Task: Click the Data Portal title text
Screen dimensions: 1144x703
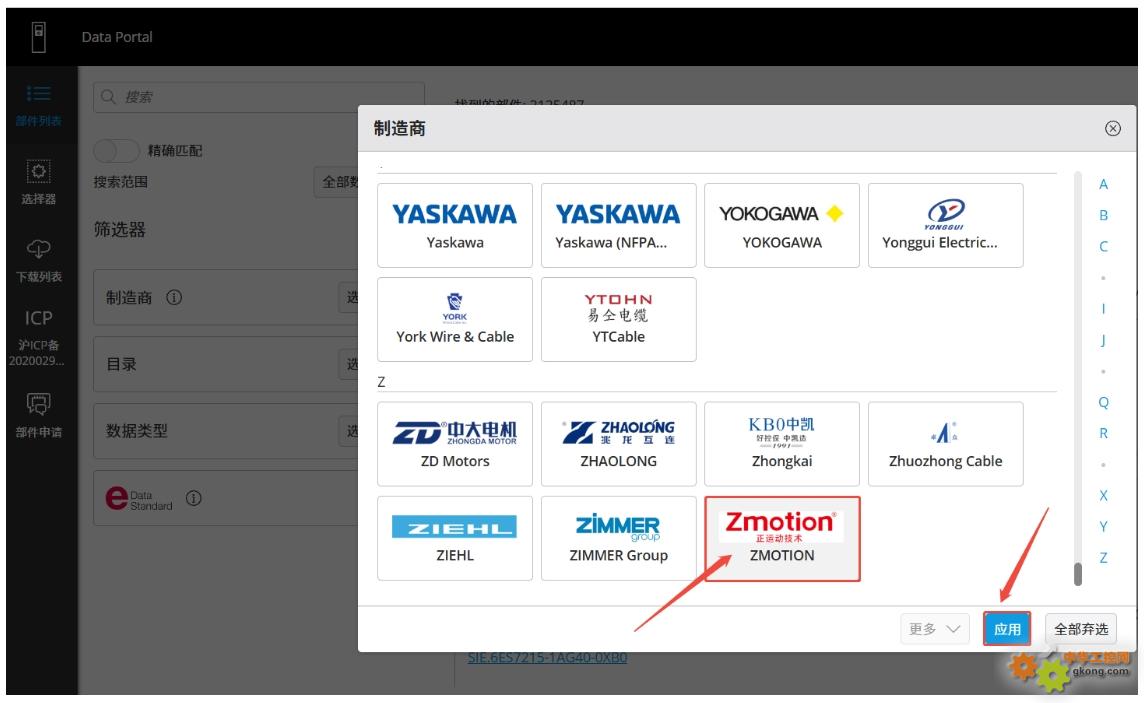Action: pos(117,37)
